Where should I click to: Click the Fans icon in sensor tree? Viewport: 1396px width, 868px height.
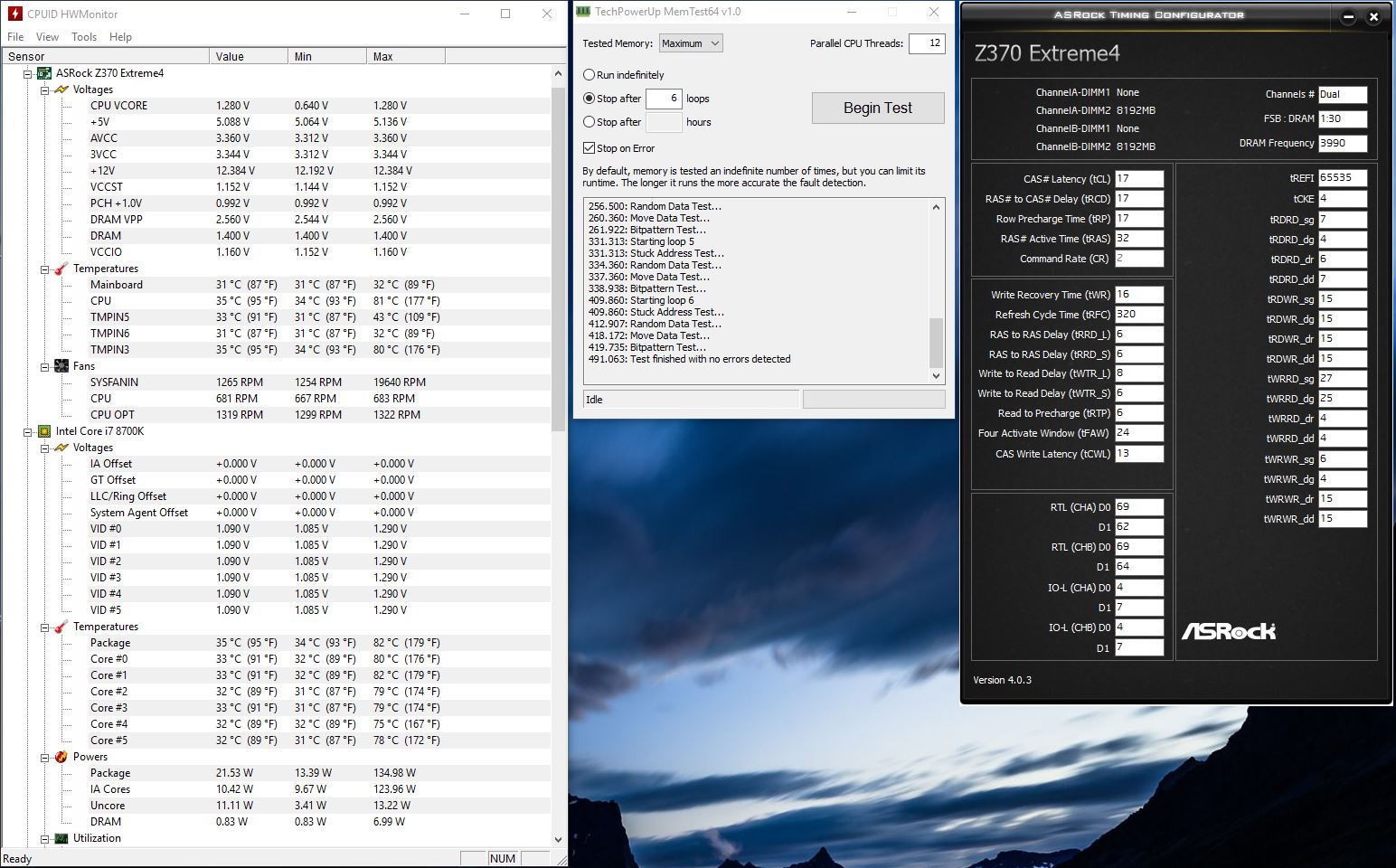tap(61, 366)
